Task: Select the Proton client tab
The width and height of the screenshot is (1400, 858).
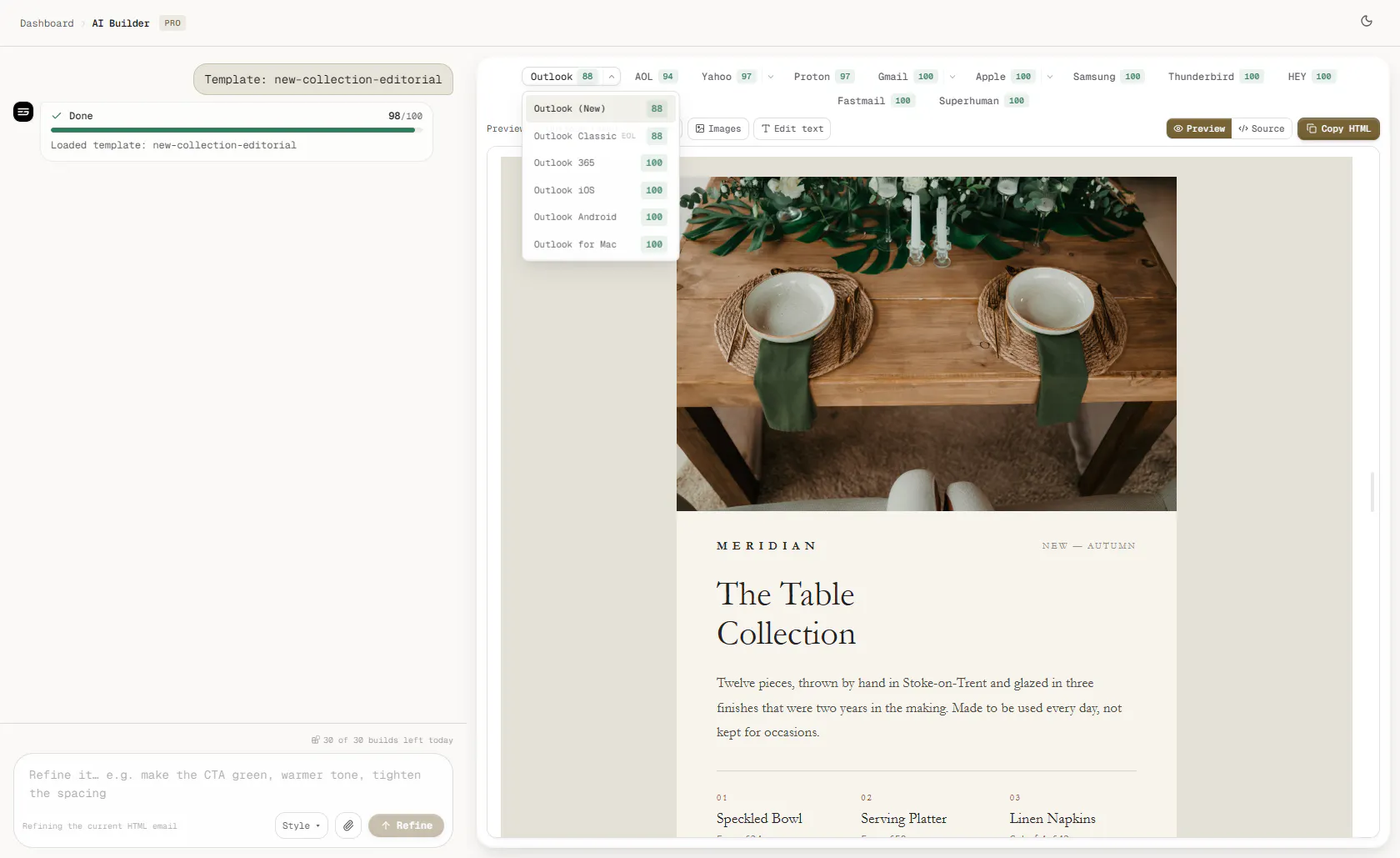Action: click(x=823, y=77)
